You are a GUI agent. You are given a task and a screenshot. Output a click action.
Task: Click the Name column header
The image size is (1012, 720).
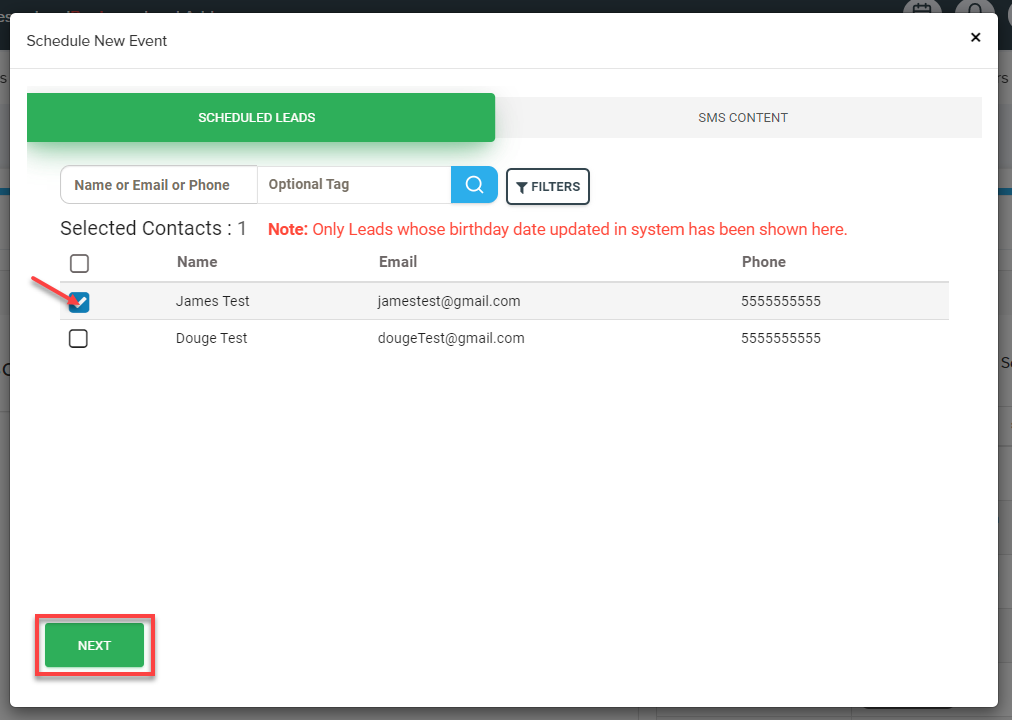(x=197, y=262)
